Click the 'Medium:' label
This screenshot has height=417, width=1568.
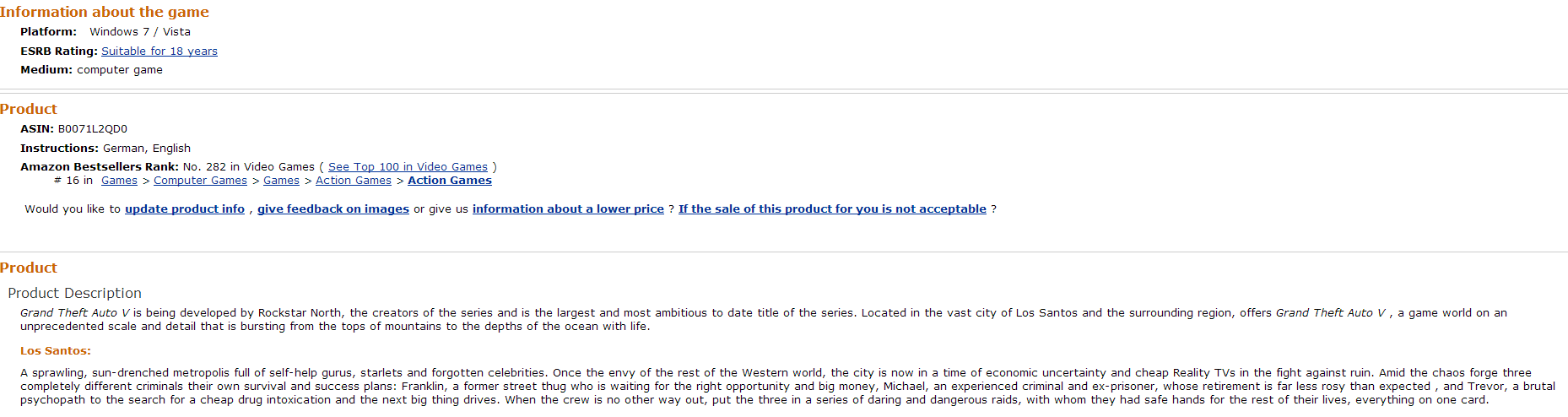coord(46,70)
